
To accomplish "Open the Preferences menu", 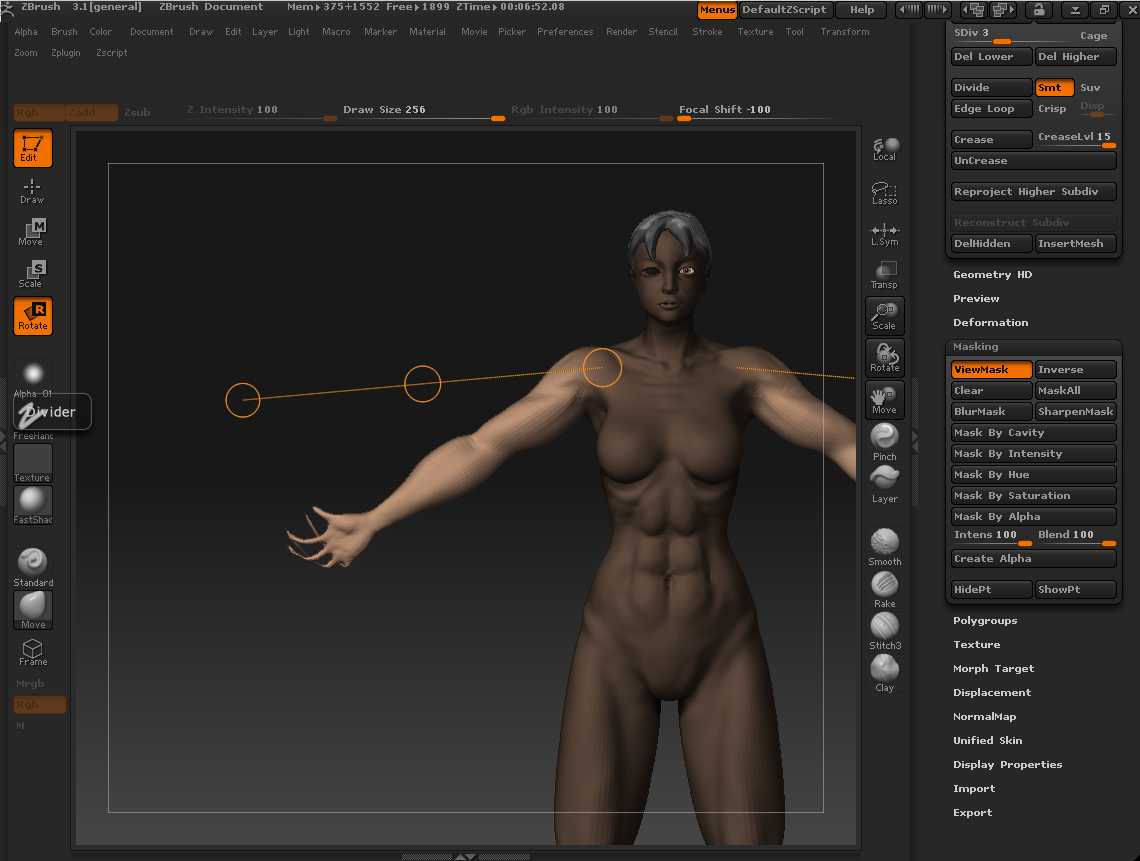I will coord(565,32).
